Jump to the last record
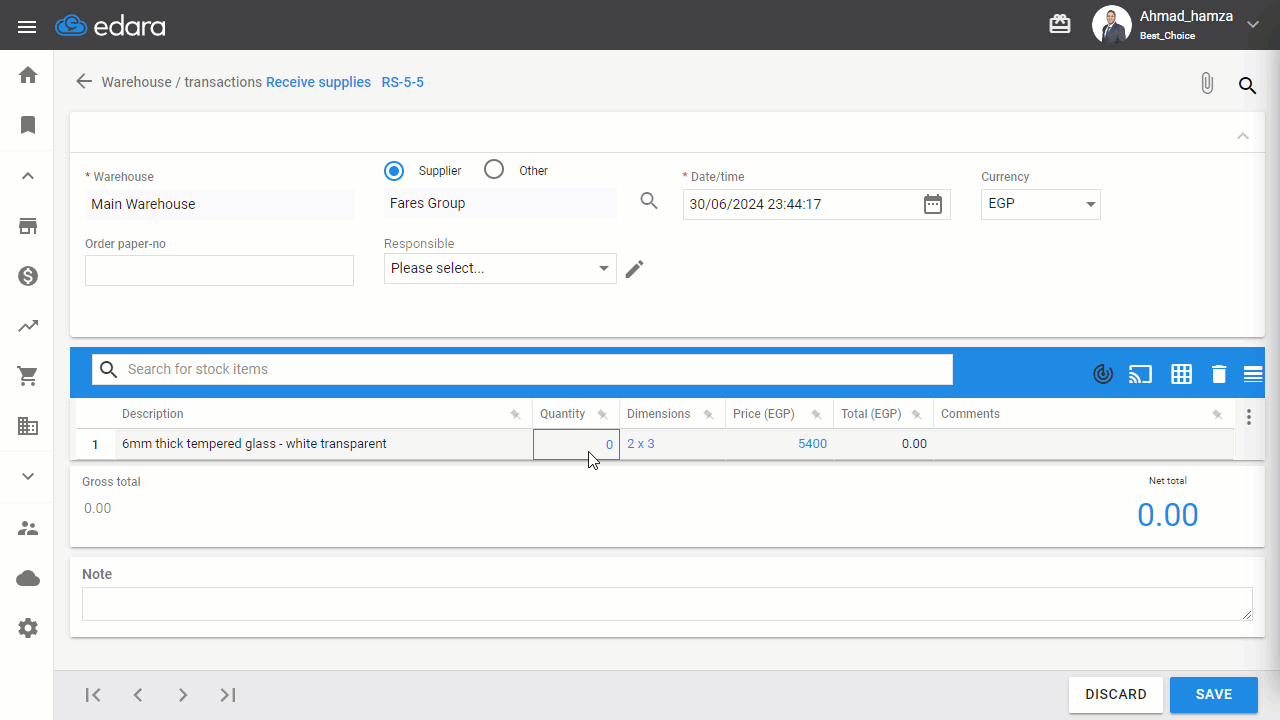 tap(228, 695)
